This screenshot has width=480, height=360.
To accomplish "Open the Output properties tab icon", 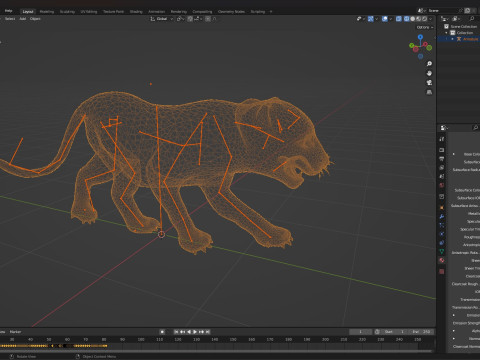I will (442, 159).
